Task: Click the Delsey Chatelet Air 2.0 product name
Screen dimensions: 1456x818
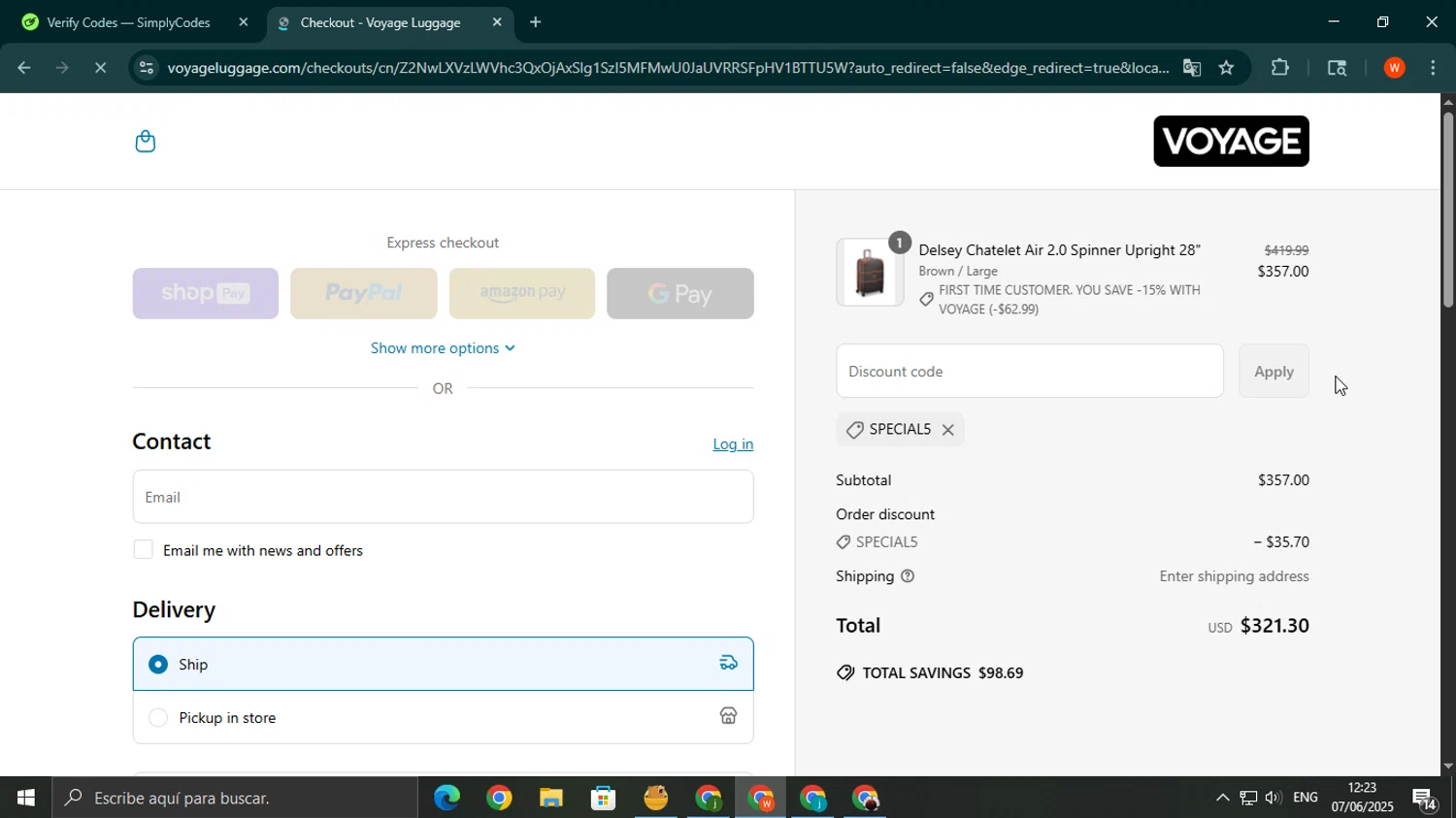Action: [x=1060, y=250]
